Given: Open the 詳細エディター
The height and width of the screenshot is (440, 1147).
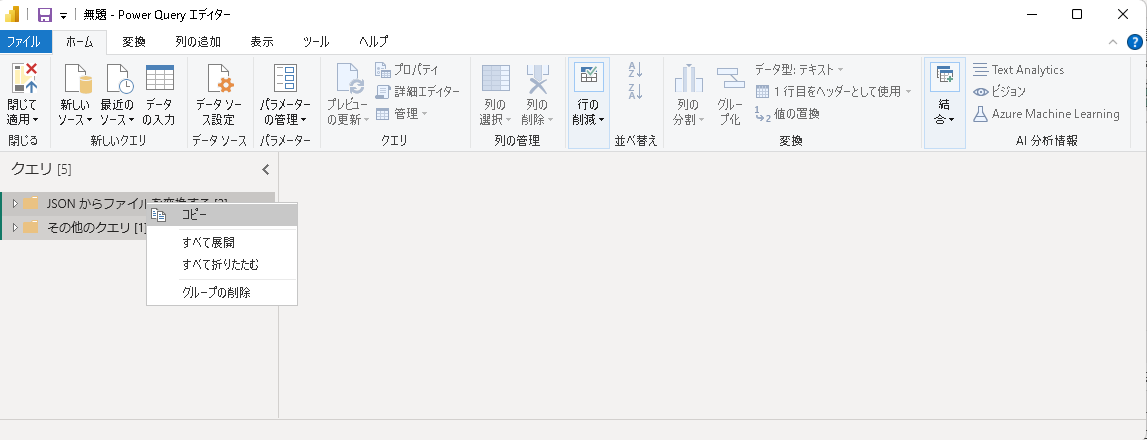Looking at the screenshot, I should click(x=418, y=92).
